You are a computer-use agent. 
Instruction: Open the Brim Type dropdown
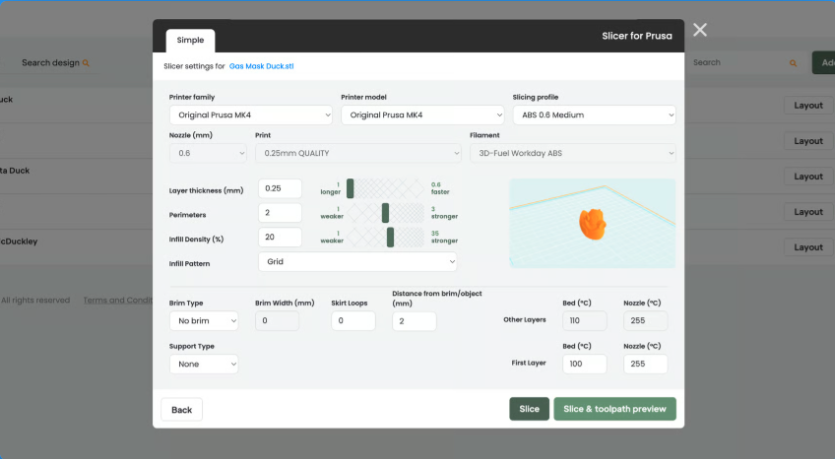tap(203, 321)
